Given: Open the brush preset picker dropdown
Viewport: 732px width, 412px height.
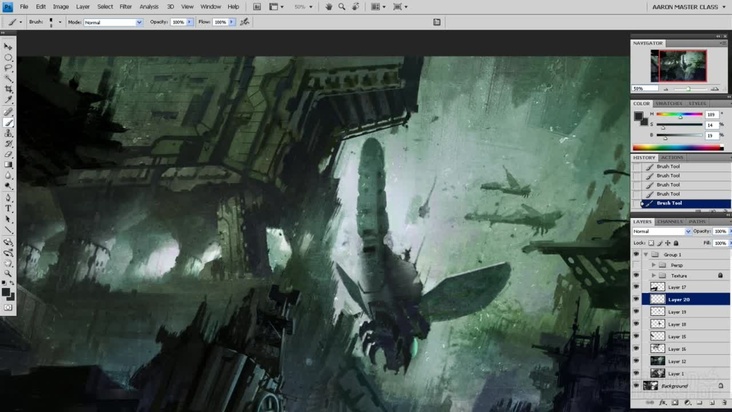Looking at the screenshot, I should click(60, 22).
